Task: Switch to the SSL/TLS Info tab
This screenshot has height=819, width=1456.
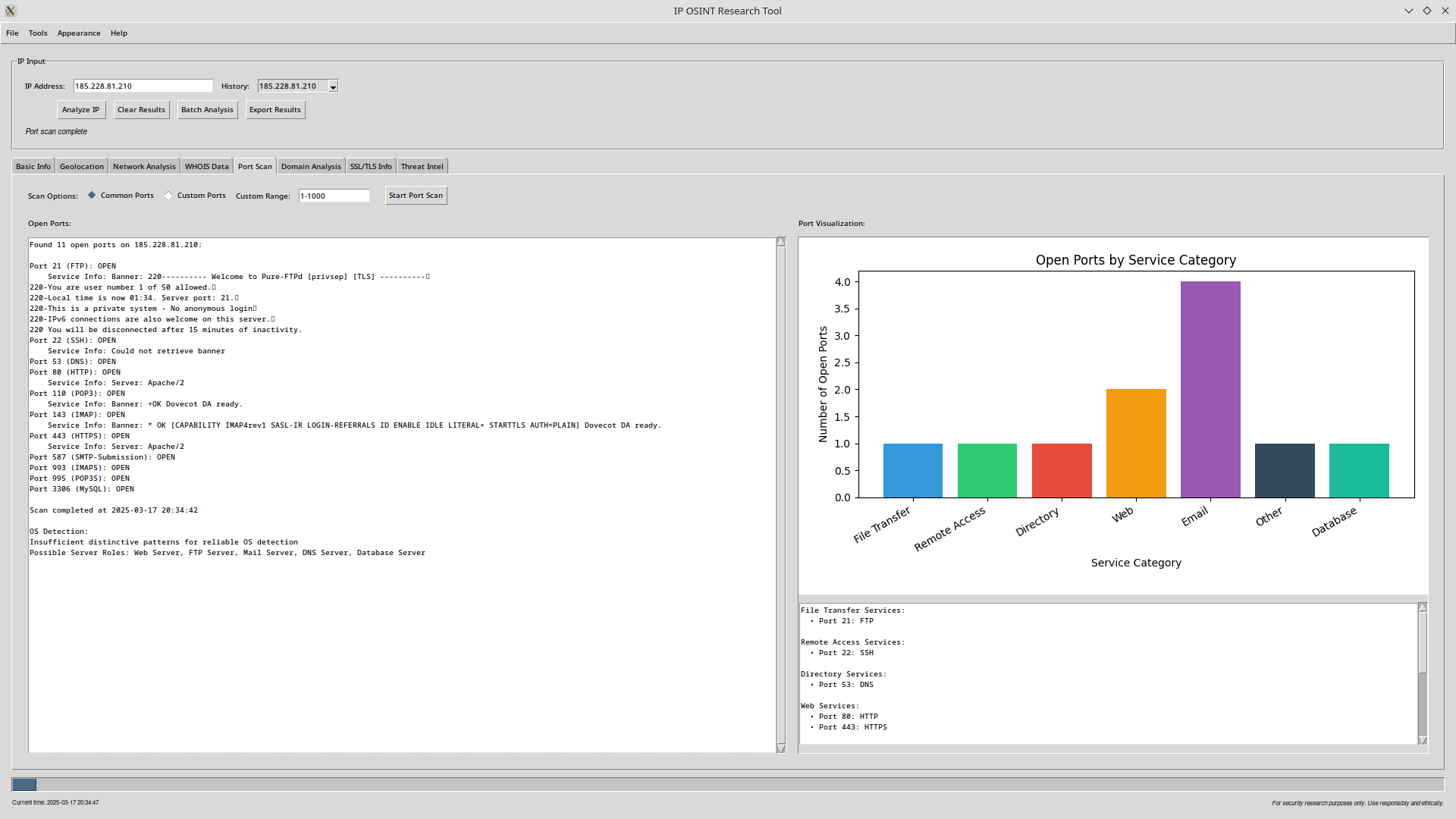Action: 371,167
